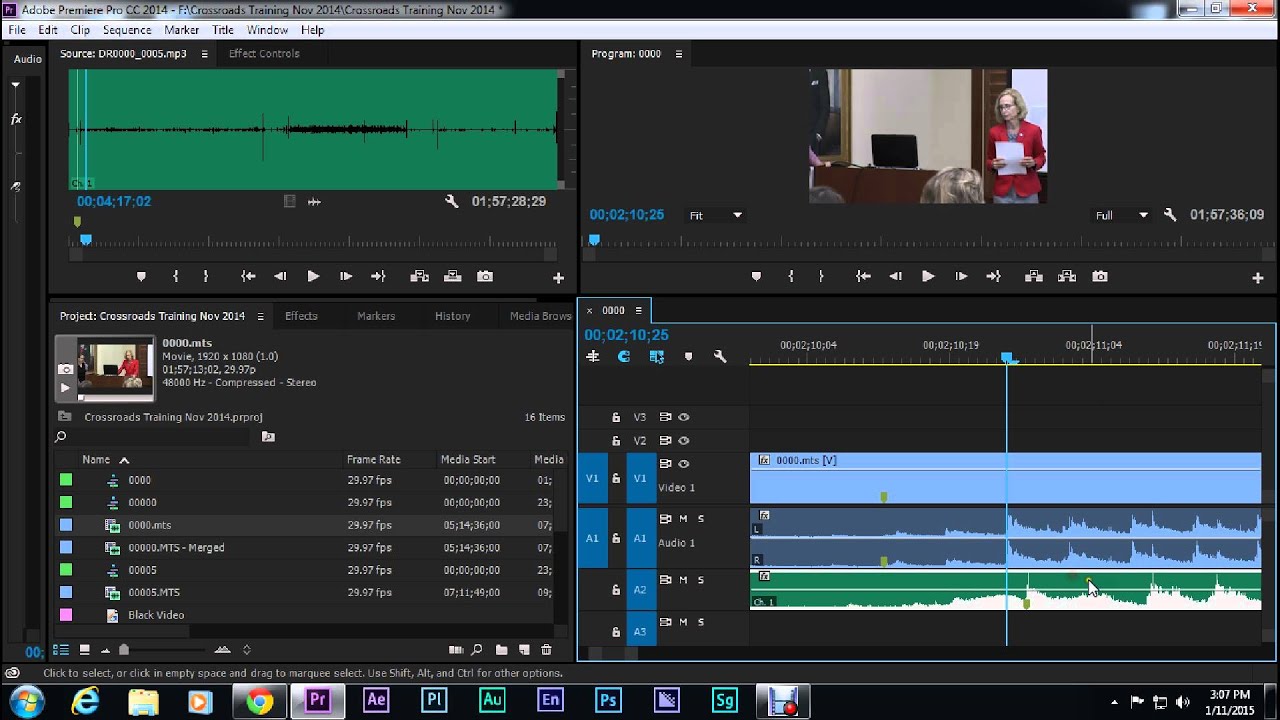Switch to the Markers tab
Image resolution: width=1280 pixels, height=720 pixels.
tap(376, 316)
